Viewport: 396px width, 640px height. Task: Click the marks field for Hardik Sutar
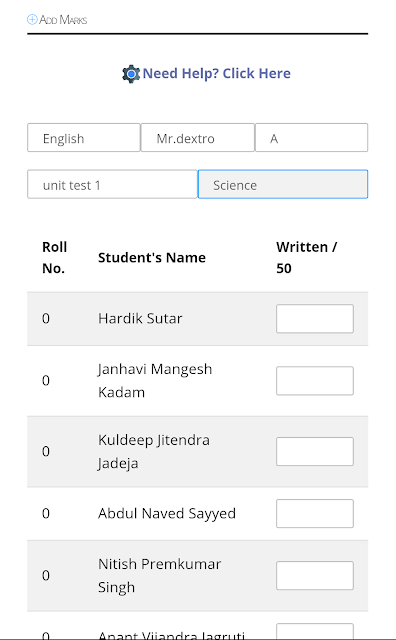coord(315,318)
